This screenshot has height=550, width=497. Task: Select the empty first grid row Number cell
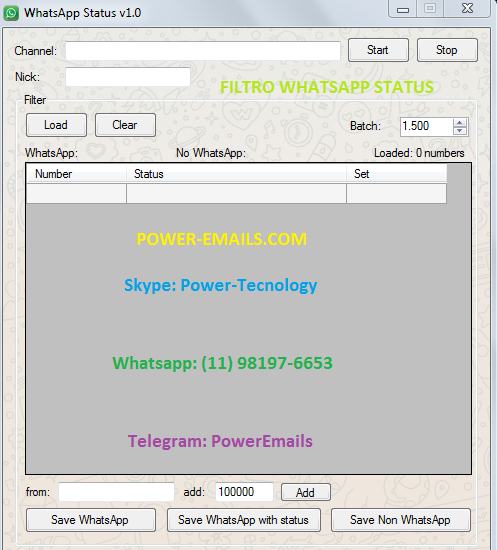[76, 193]
